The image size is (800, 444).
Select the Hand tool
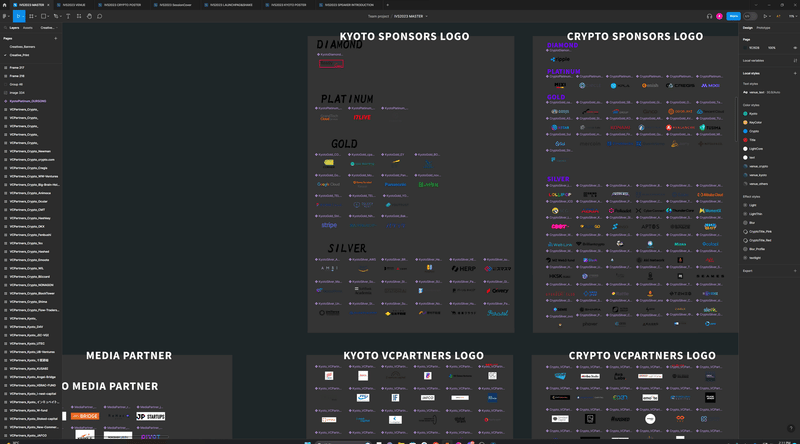tap(89, 16)
